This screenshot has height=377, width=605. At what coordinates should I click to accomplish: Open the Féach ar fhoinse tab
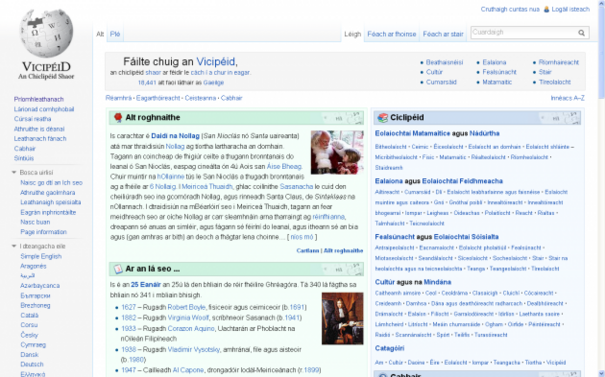pos(392,34)
